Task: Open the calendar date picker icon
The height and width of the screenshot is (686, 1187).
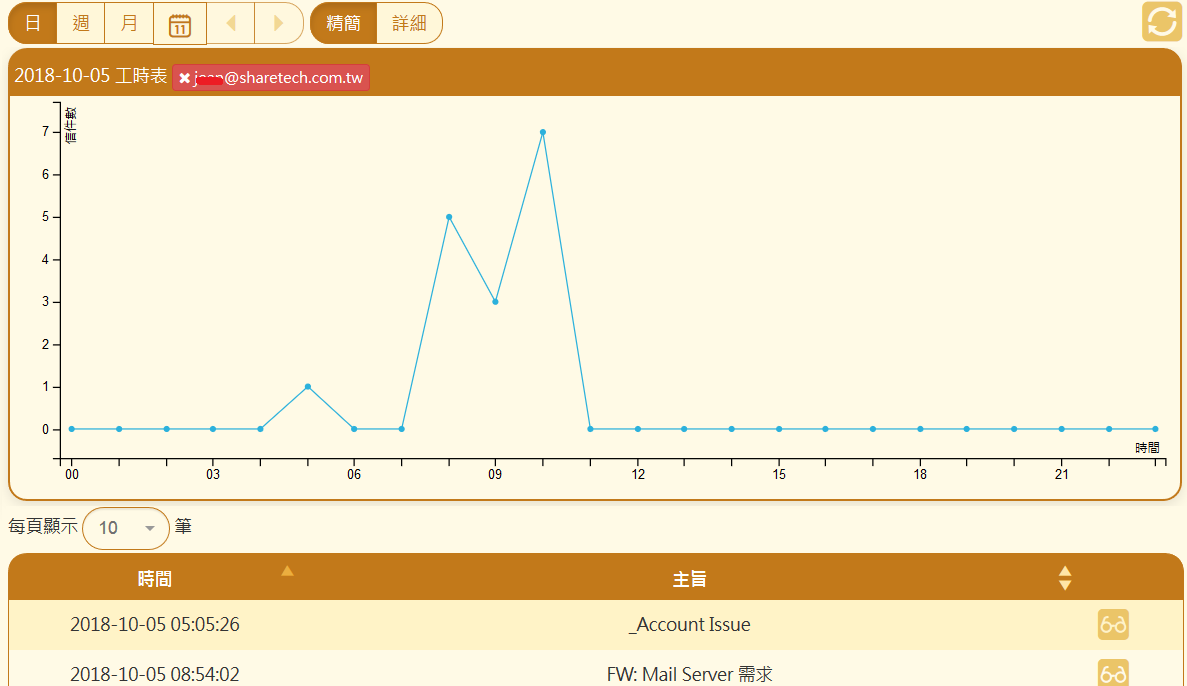Action: (180, 24)
